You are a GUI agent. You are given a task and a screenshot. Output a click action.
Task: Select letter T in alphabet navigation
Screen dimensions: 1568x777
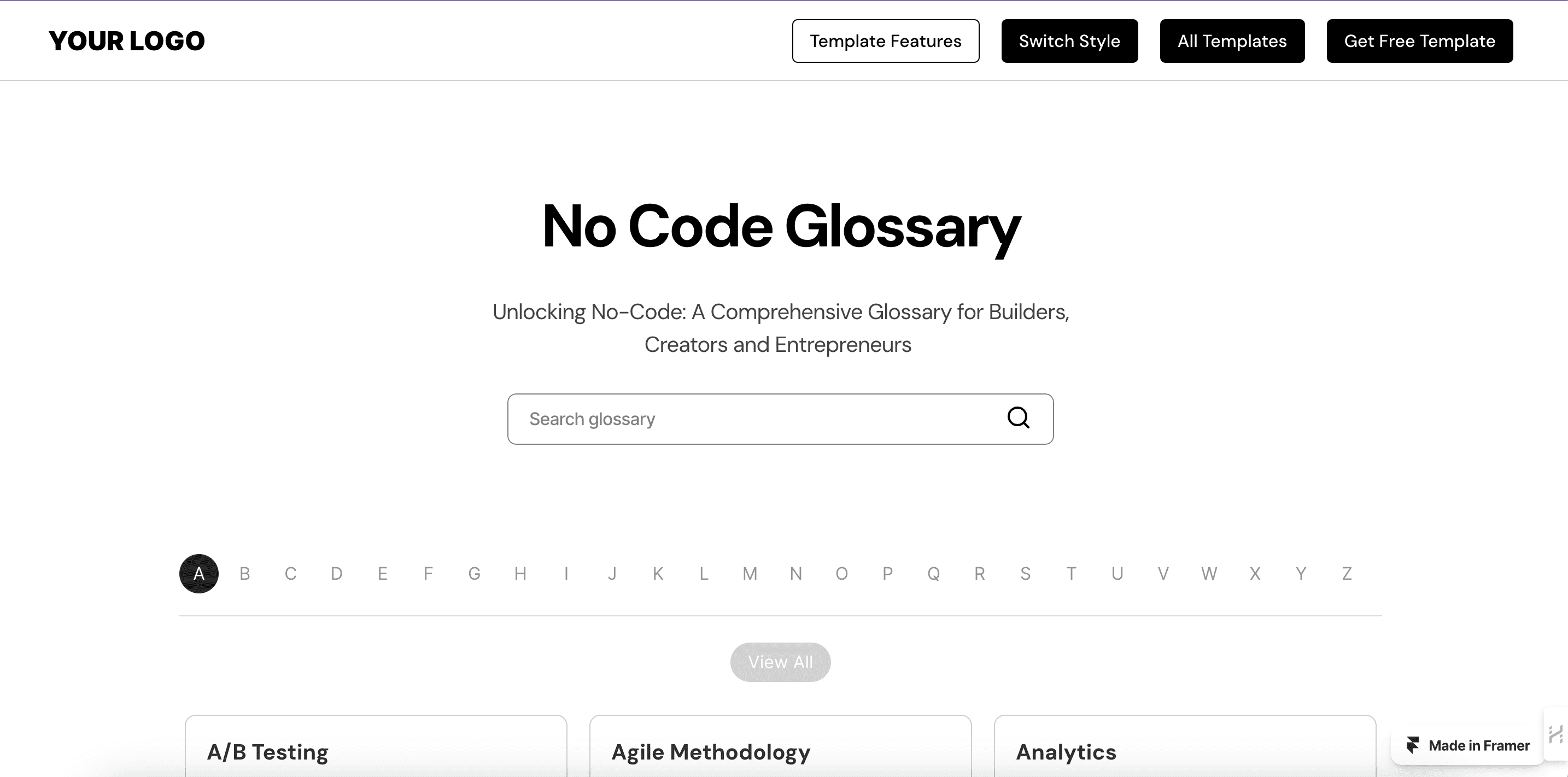(1071, 573)
